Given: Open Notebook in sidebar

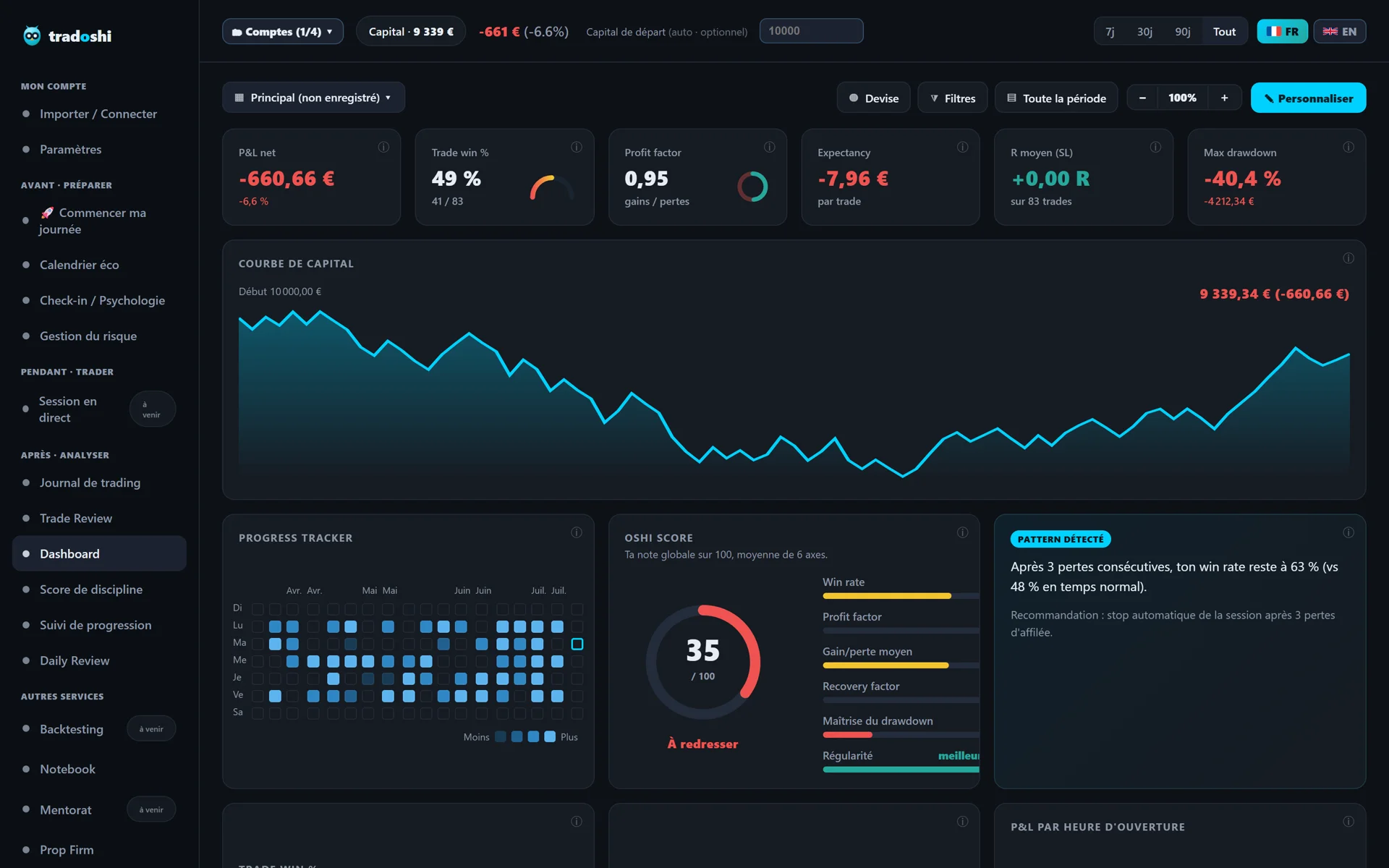Looking at the screenshot, I should (99, 769).
